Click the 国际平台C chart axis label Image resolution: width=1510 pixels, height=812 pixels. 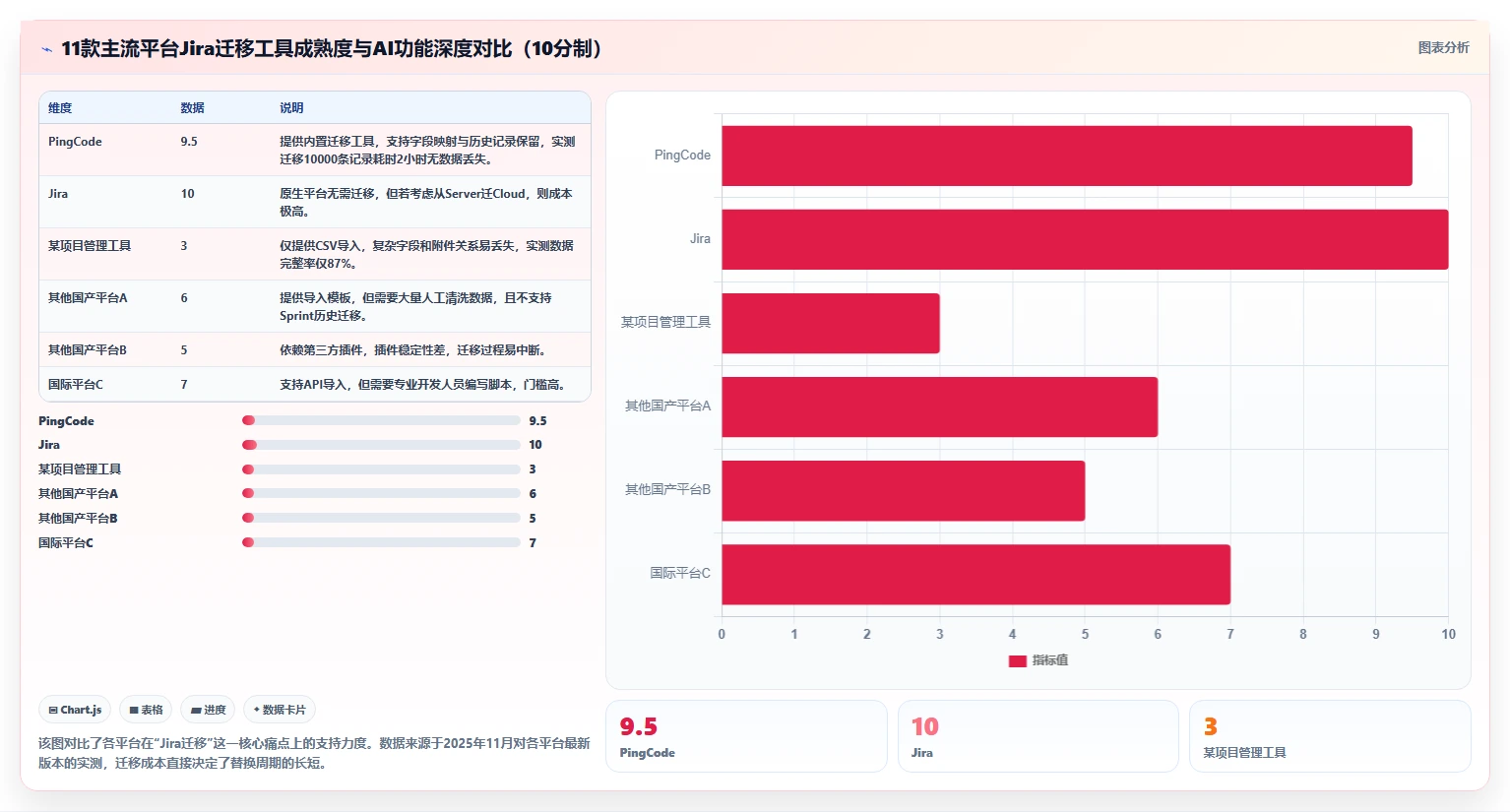pos(680,574)
